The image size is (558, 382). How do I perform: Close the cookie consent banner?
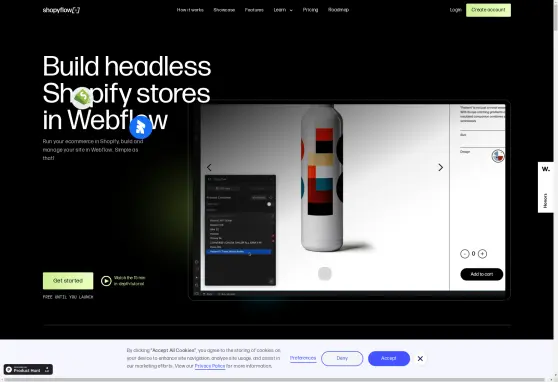click(x=420, y=359)
